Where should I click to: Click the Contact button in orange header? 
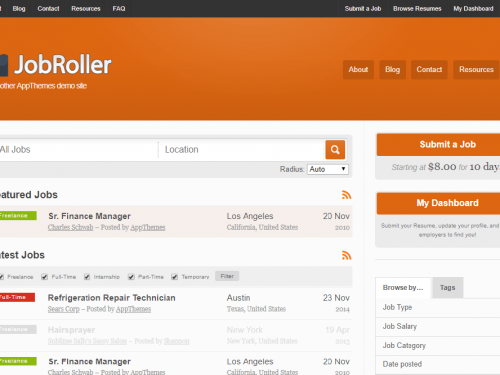[429, 70]
